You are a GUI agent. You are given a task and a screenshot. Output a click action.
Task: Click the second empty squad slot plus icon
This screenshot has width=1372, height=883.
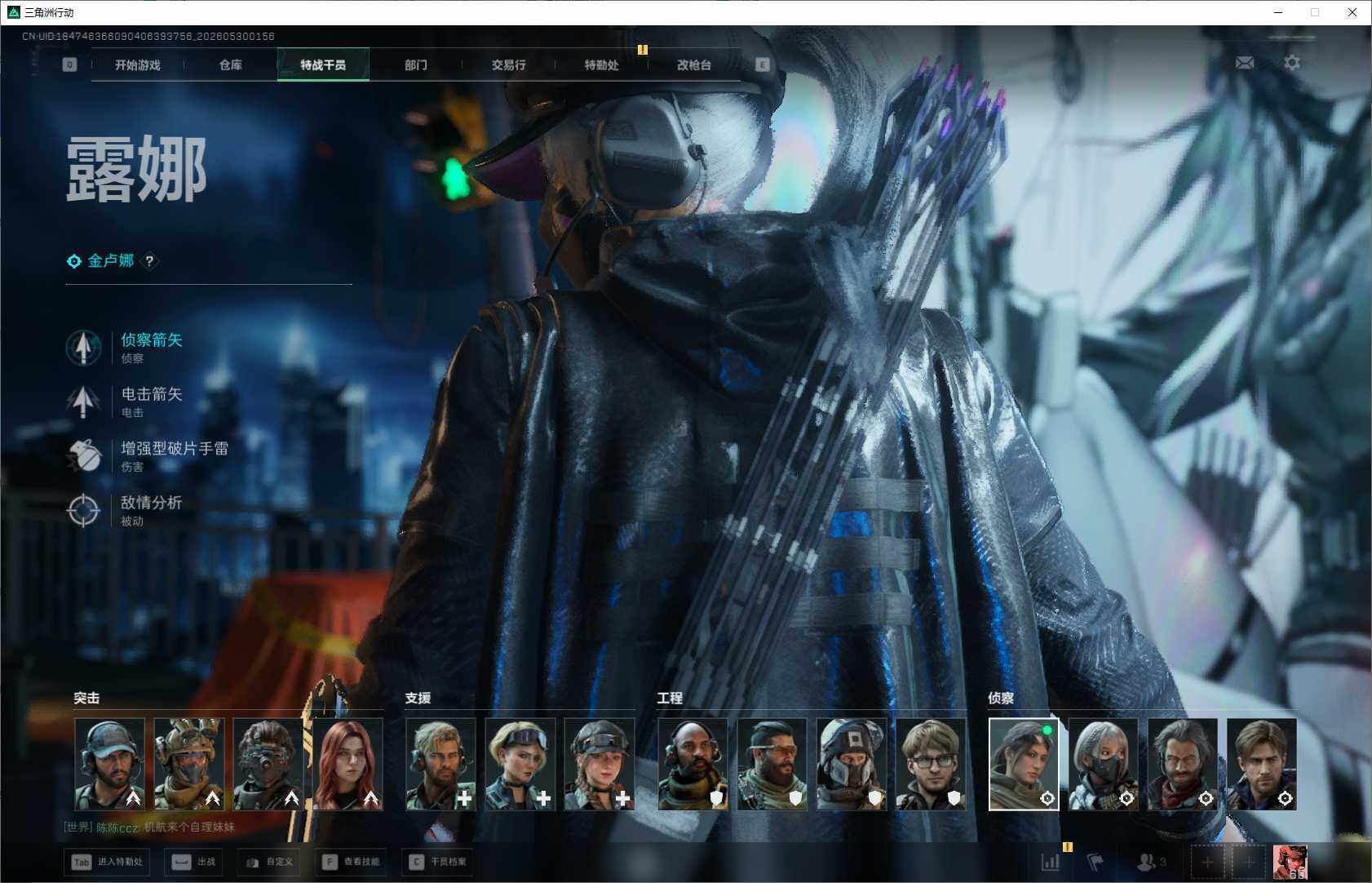1249,862
